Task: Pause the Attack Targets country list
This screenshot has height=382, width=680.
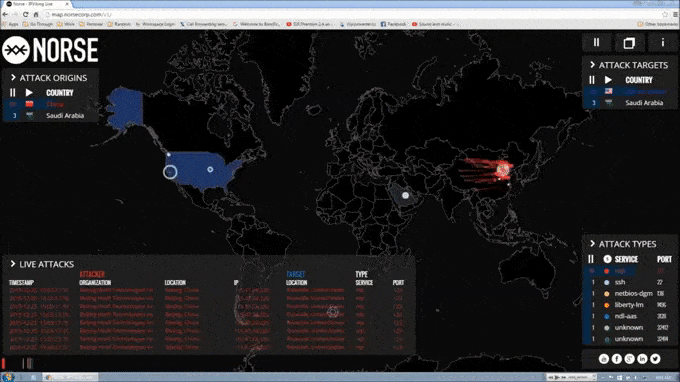Action: (592, 80)
